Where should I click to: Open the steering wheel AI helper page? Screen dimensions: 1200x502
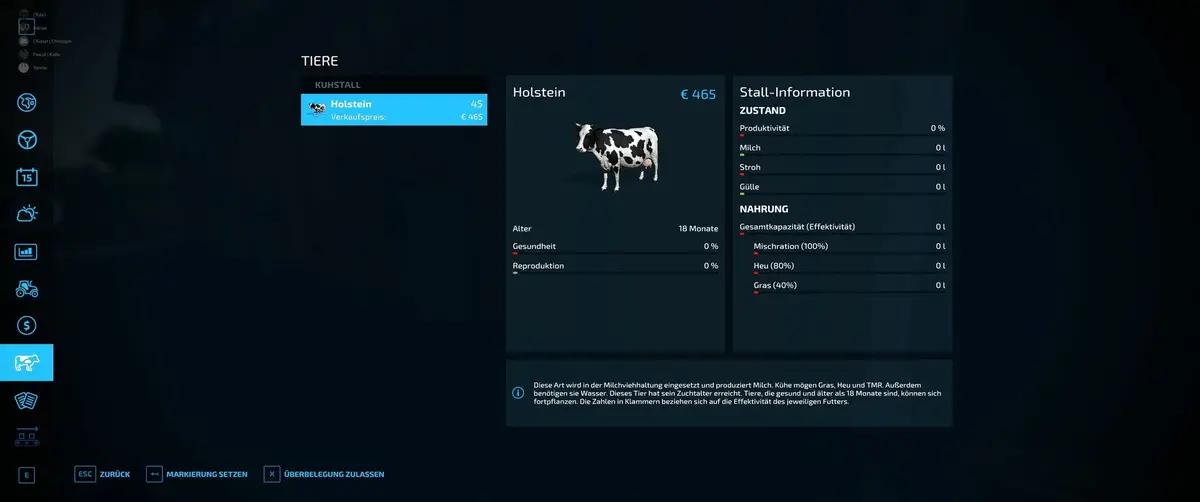tap(27, 139)
